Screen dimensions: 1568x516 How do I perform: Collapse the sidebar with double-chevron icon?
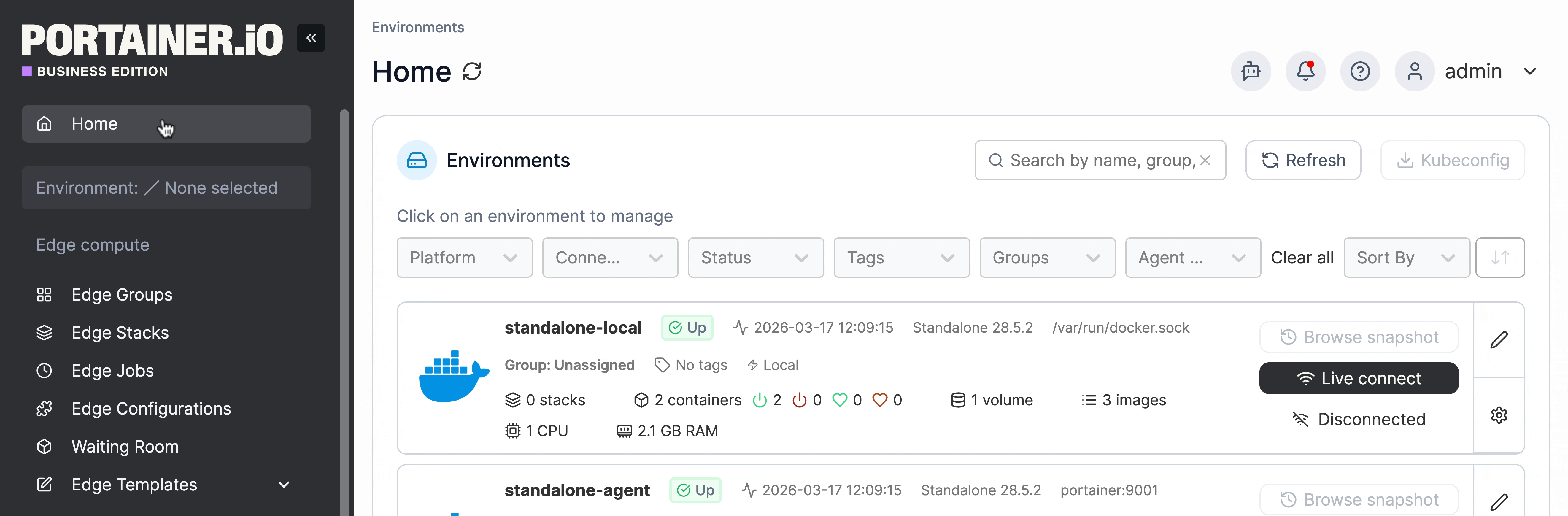pos(311,38)
